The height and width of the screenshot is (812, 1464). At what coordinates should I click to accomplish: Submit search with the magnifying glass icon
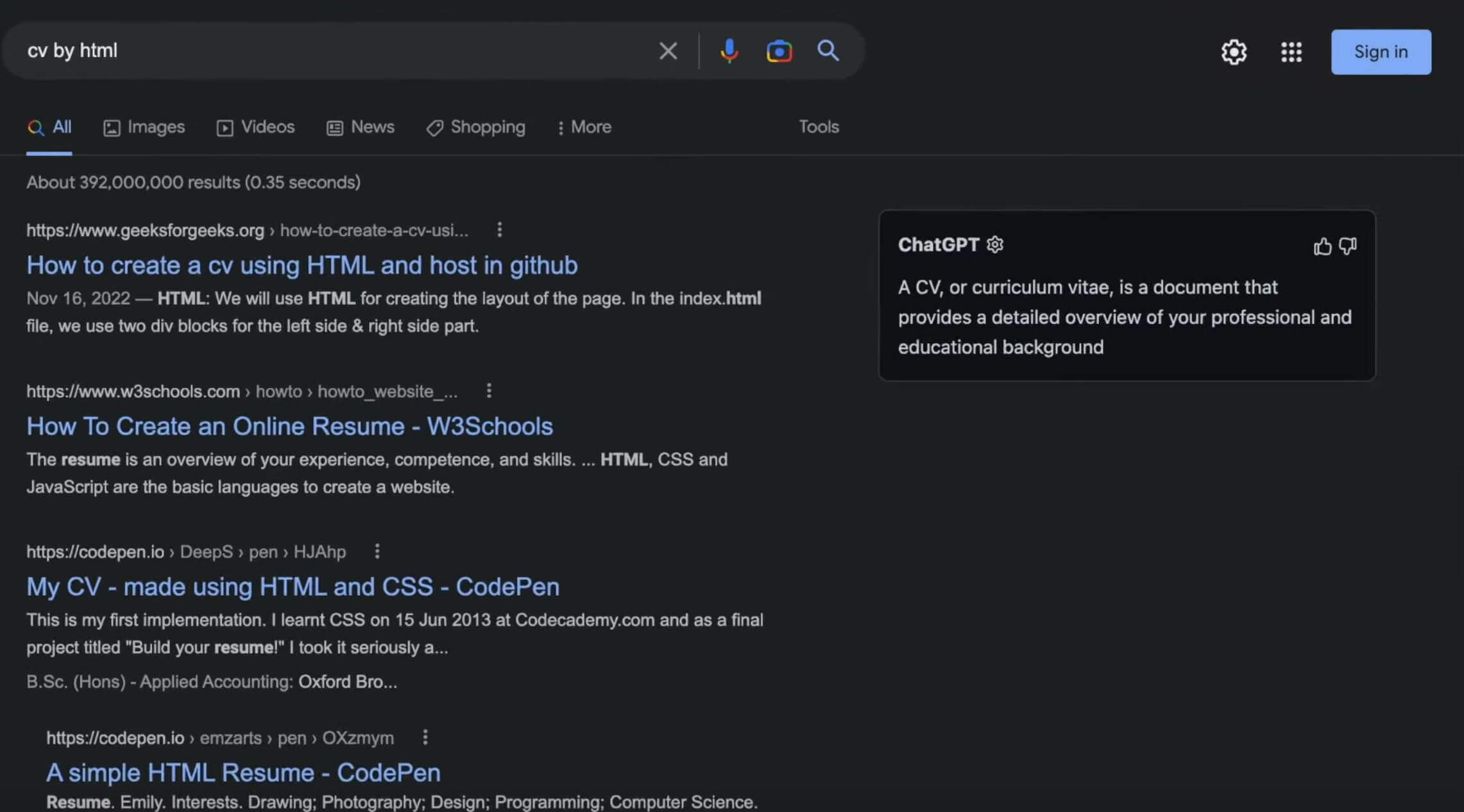[828, 50]
